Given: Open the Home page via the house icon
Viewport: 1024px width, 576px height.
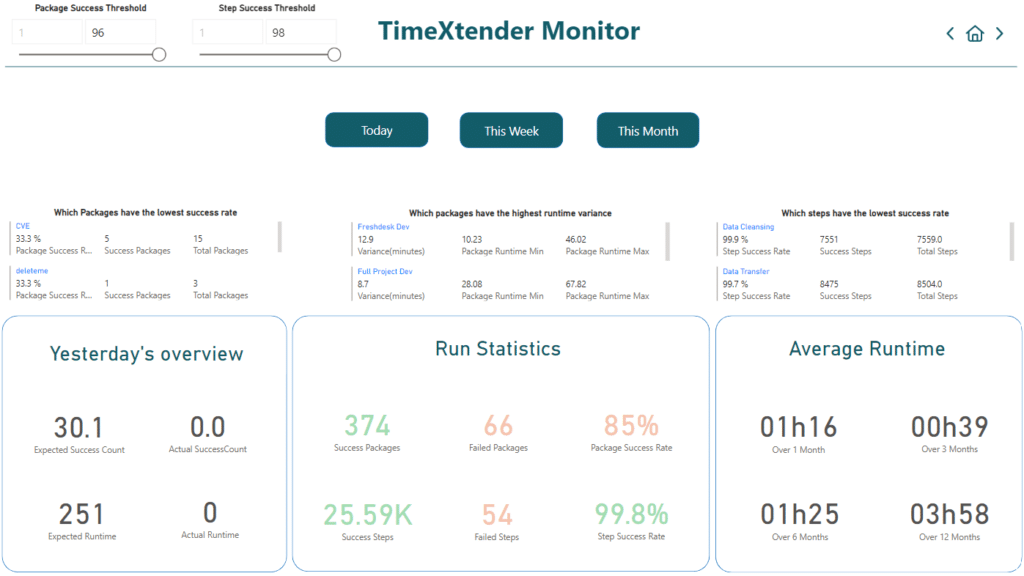Looking at the screenshot, I should click(975, 33).
